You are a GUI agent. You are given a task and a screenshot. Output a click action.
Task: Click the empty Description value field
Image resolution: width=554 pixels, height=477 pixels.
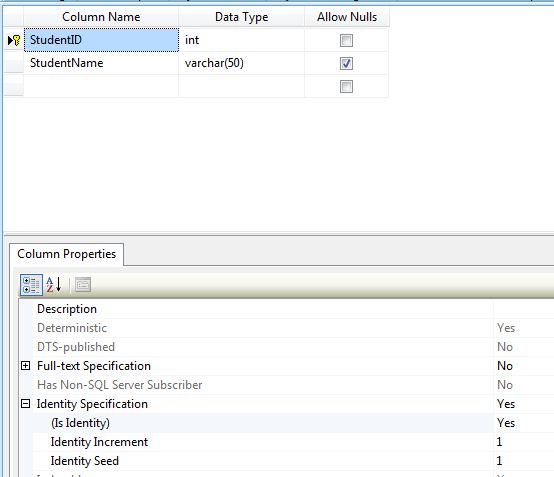pos(524,309)
